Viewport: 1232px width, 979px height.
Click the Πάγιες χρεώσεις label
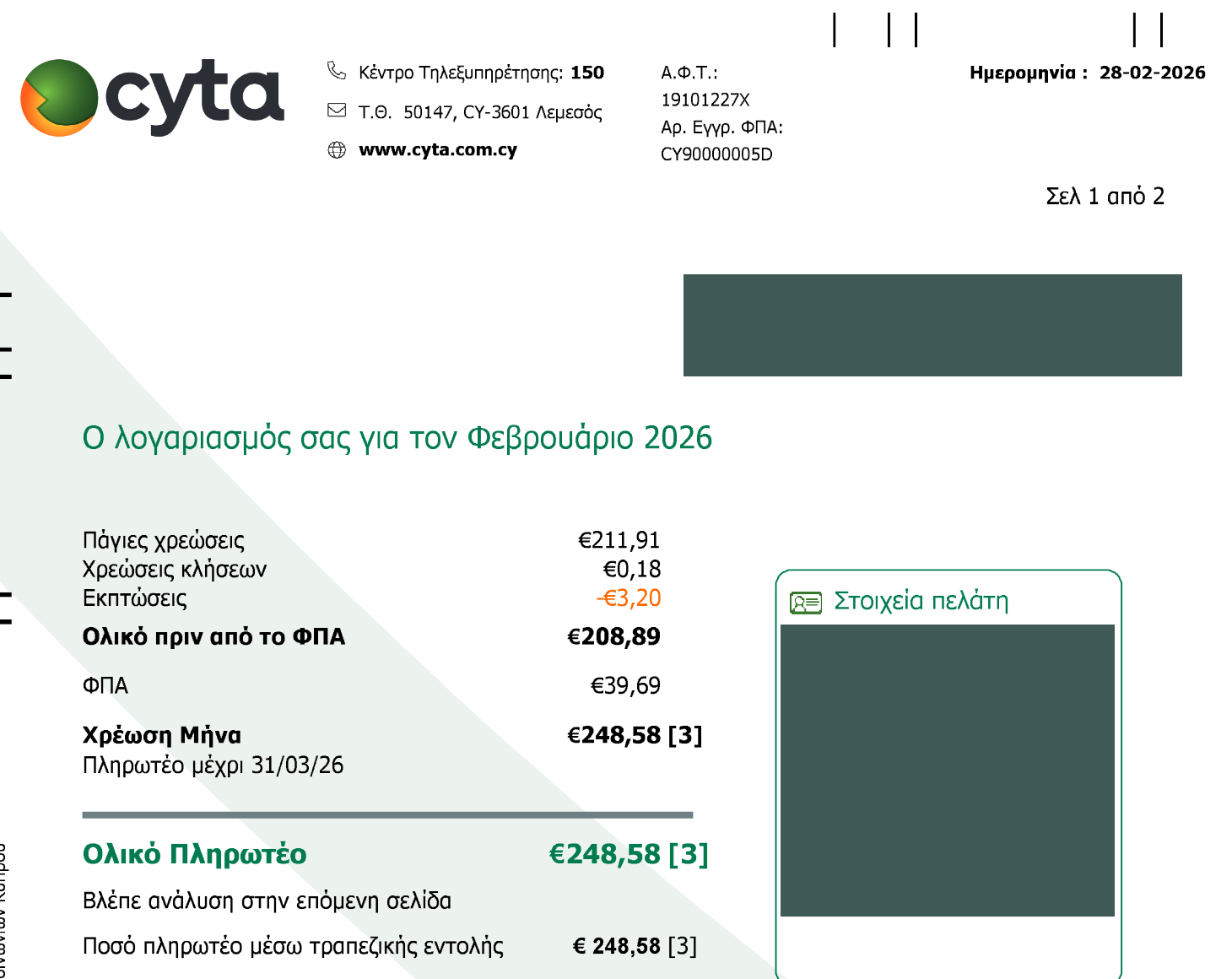[x=164, y=541]
